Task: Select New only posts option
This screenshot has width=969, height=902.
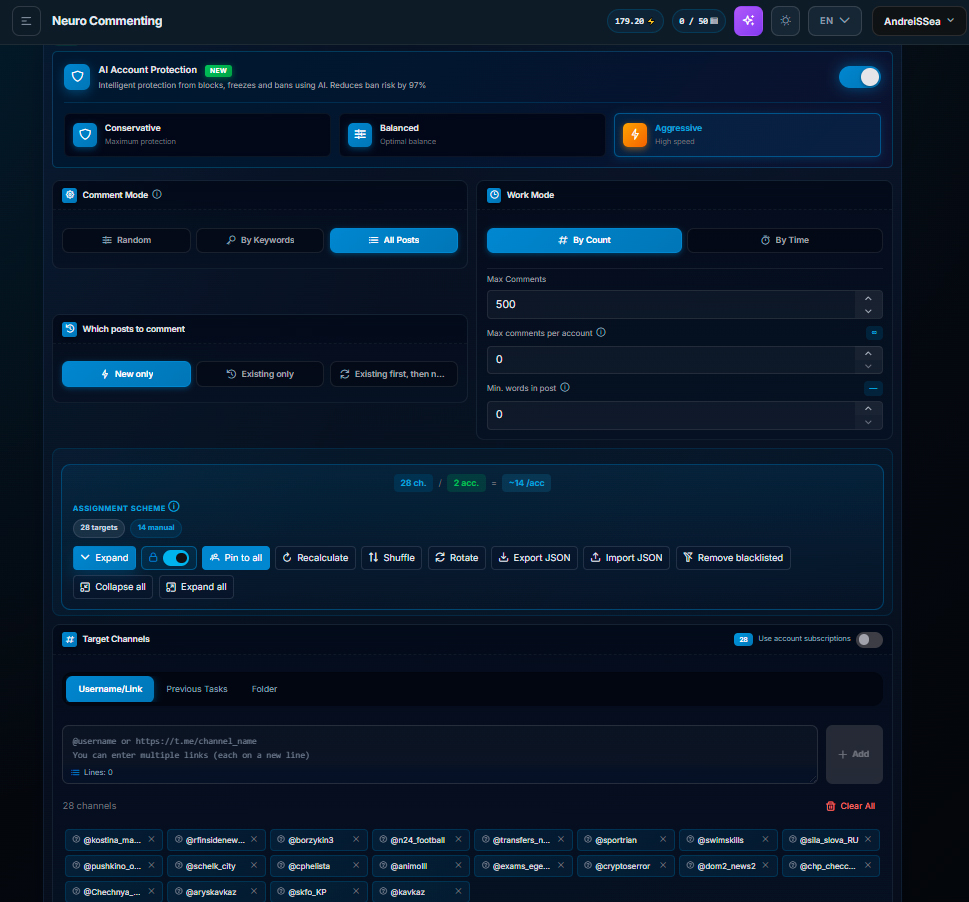Action: pos(126,374)
